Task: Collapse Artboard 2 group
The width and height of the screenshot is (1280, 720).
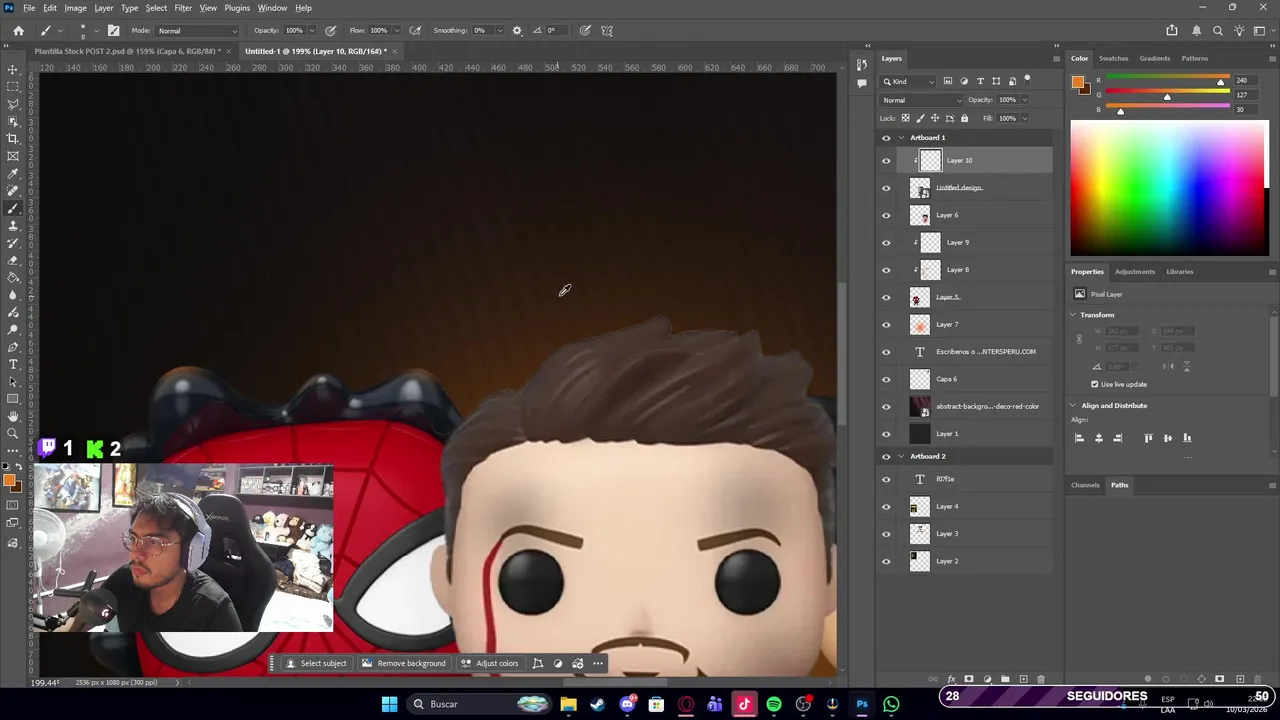Action: tap(901, 456)
